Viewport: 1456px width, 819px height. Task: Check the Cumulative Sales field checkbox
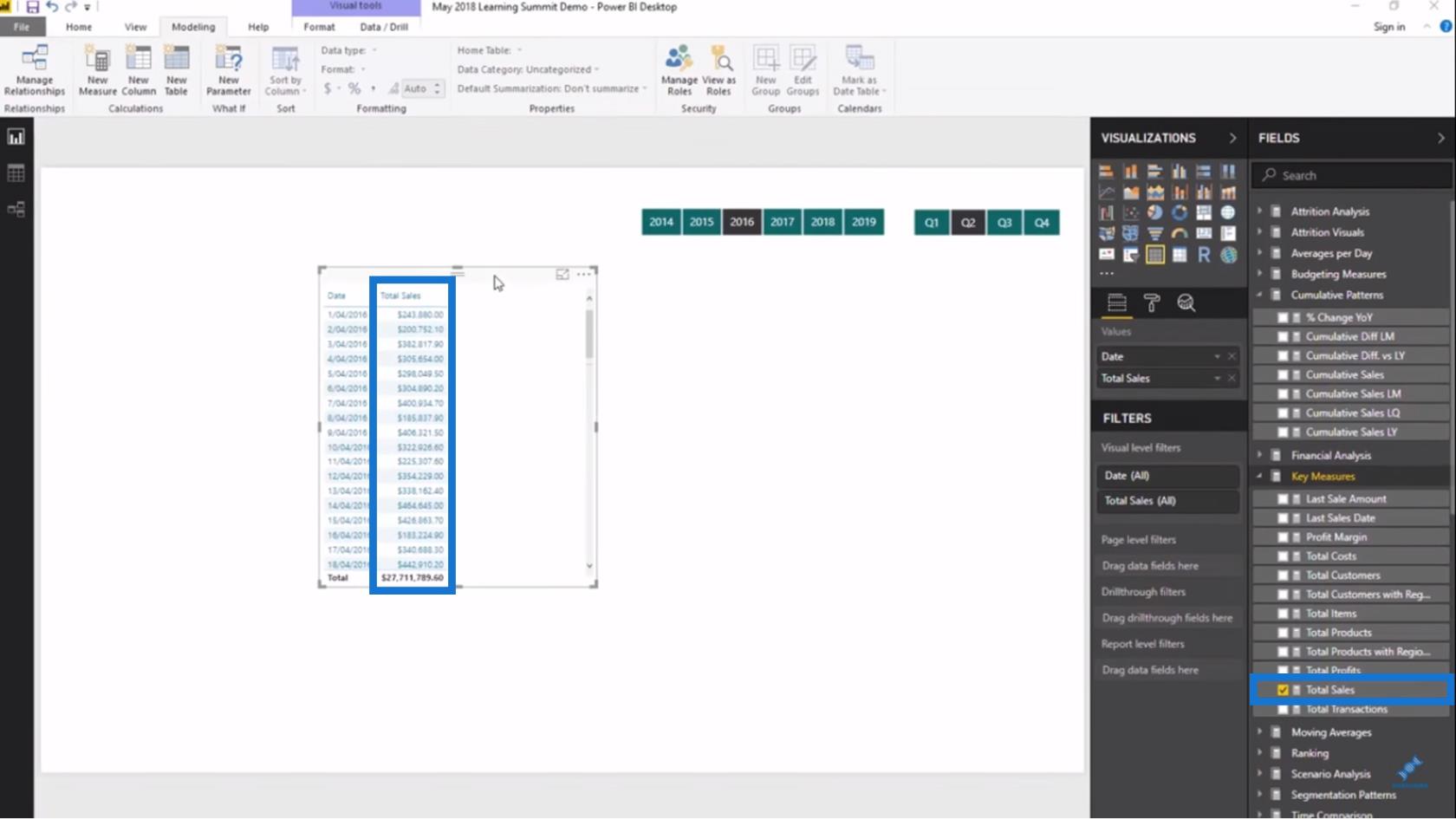click(1283, 375)
